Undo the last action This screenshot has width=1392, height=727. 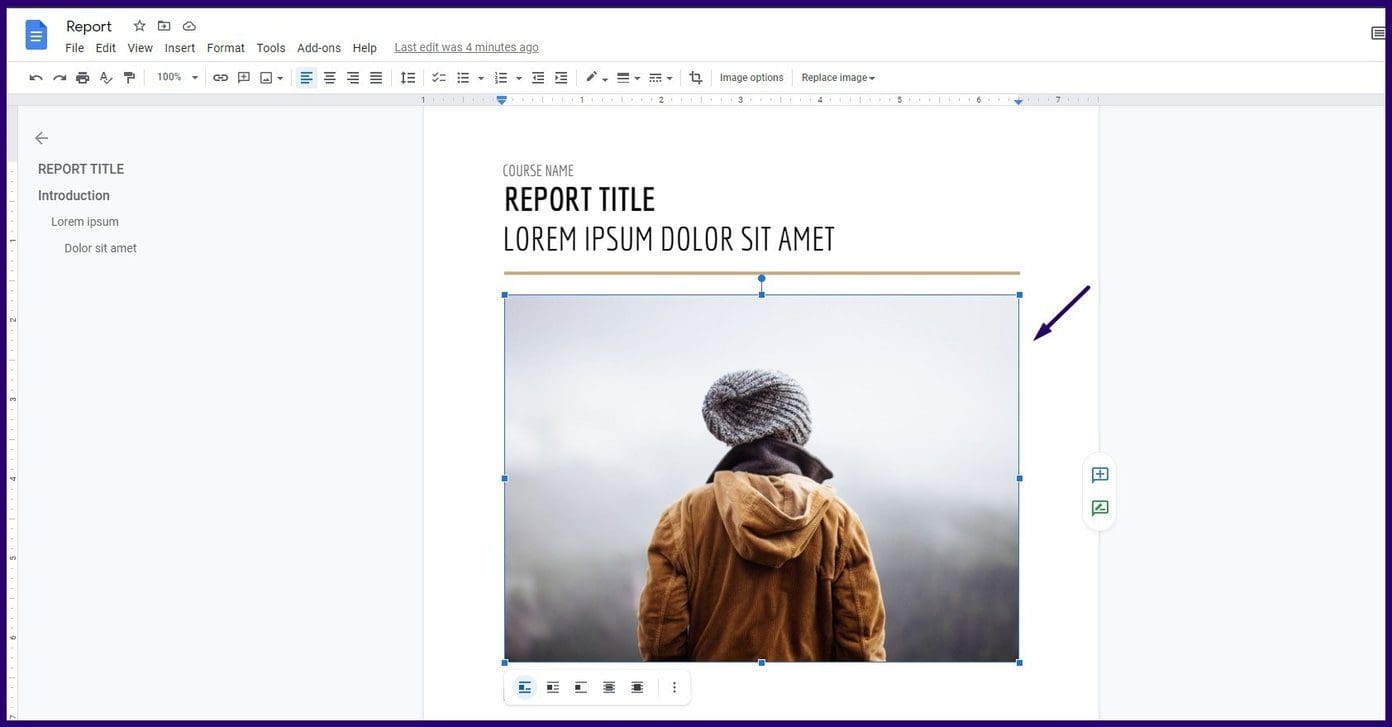tap(36, 78)
